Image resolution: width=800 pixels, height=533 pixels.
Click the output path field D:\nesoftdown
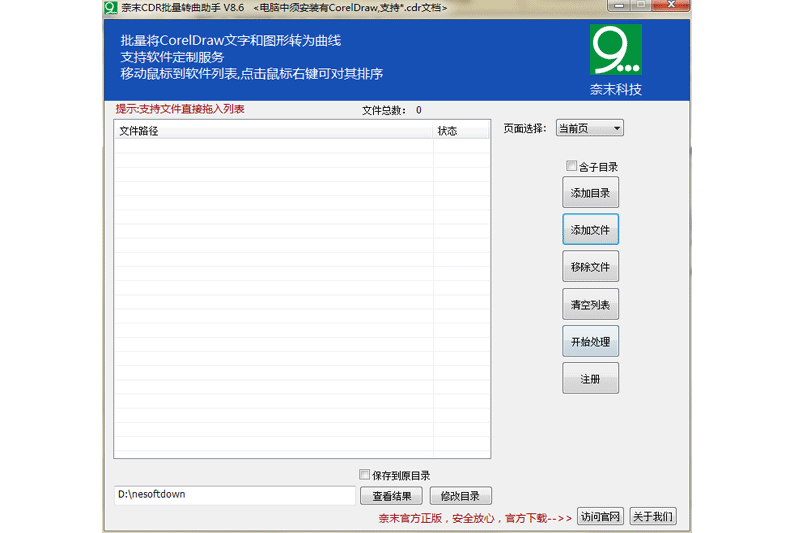pyautogui.click(x=233, y=495)
